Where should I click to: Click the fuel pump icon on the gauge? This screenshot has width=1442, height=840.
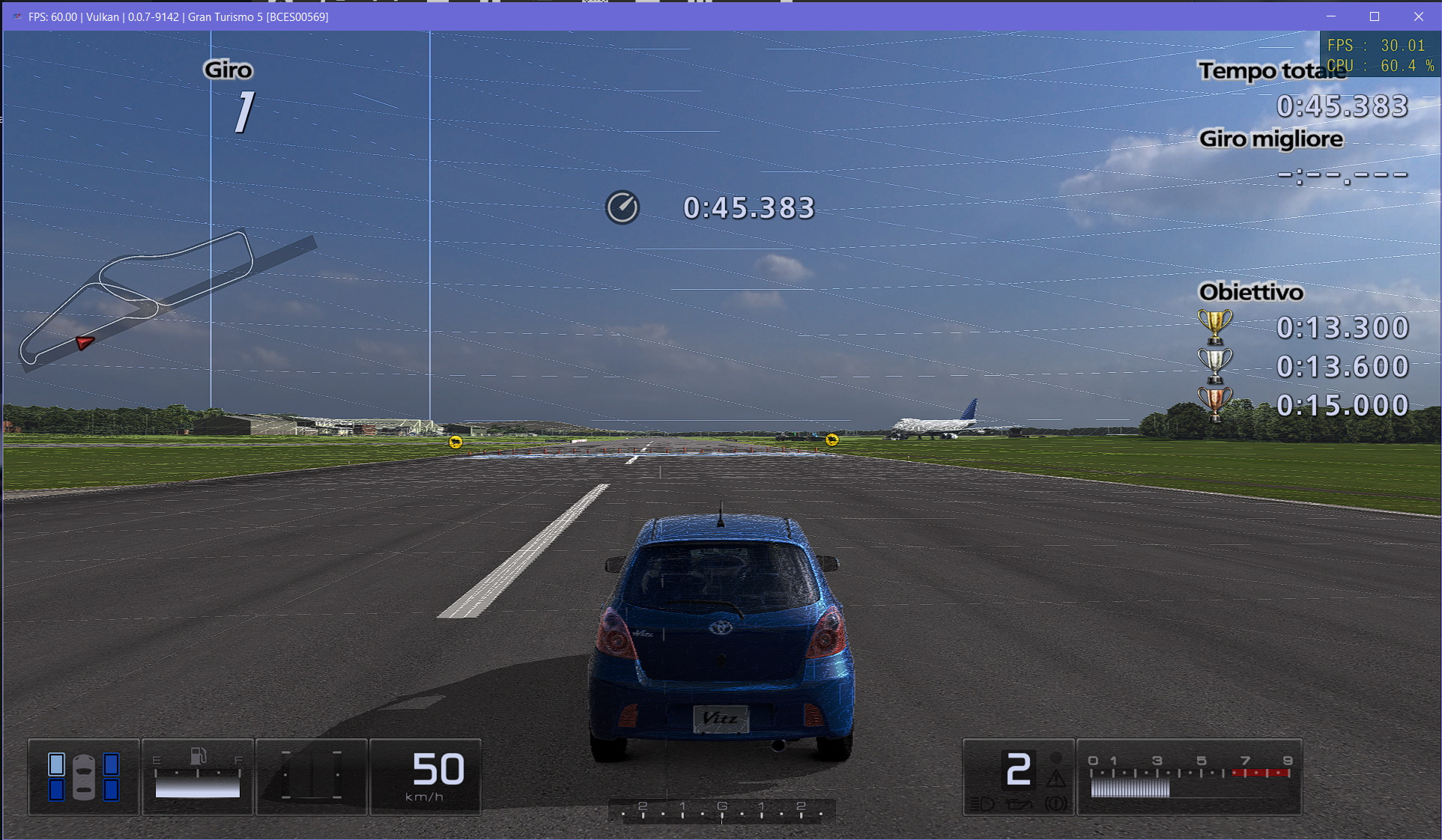[x=198, y=756]
